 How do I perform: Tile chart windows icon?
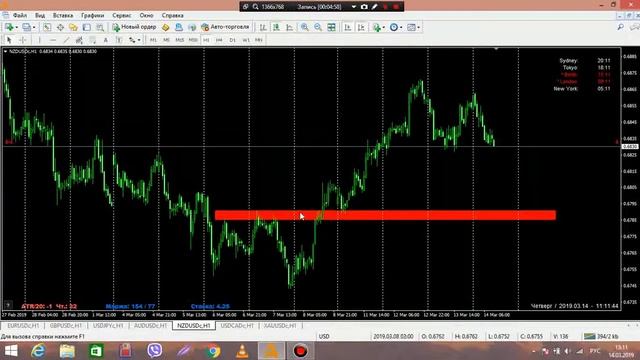331,27
